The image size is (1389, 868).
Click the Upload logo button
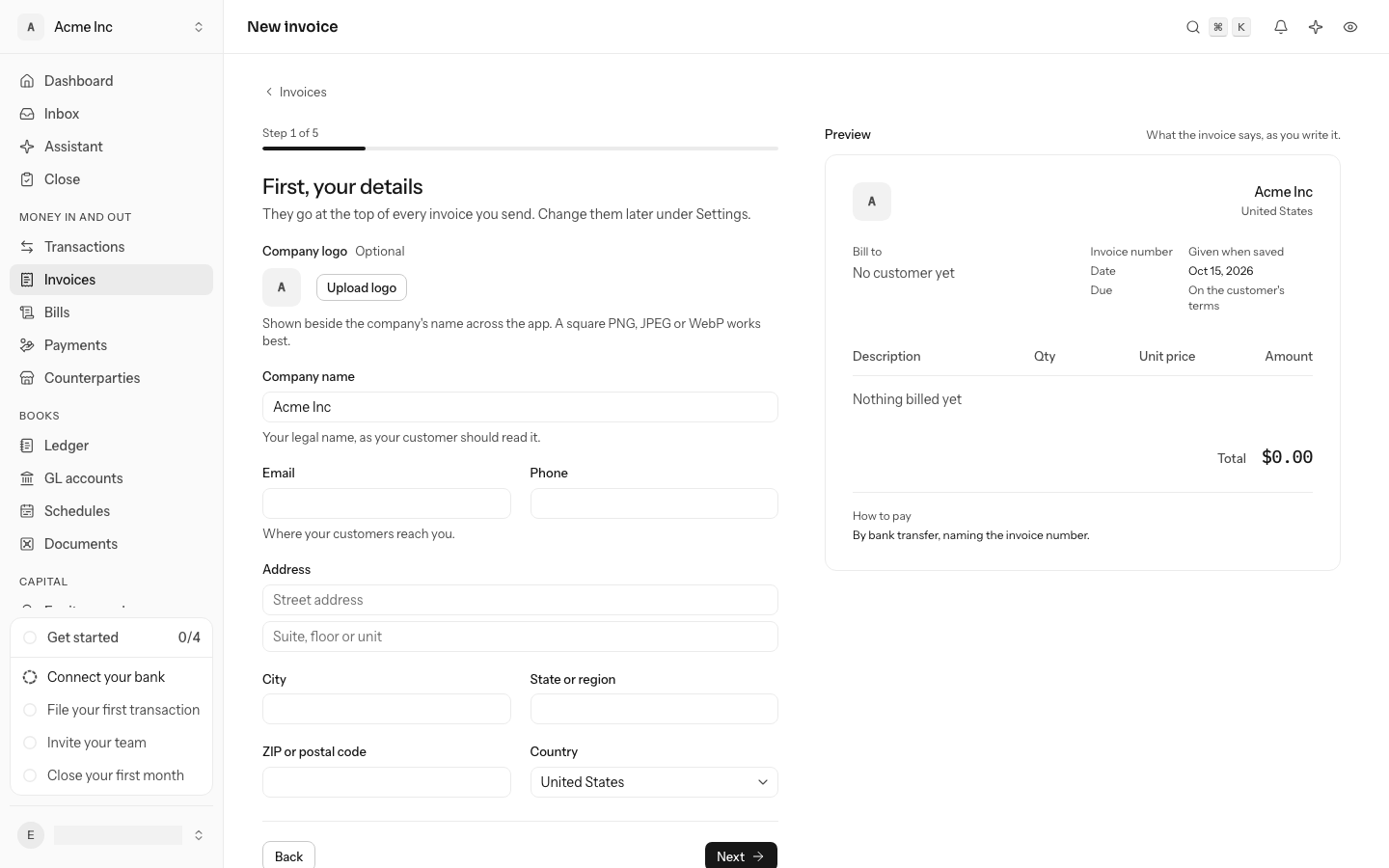click(362, 287)
